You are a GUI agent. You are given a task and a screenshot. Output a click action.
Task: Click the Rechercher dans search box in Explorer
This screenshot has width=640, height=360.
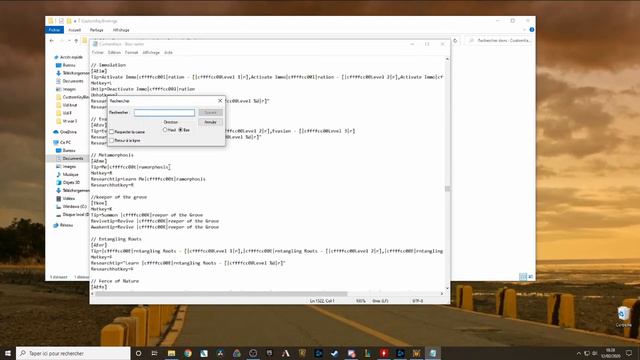pyautogui.click(x=499, y=40)
